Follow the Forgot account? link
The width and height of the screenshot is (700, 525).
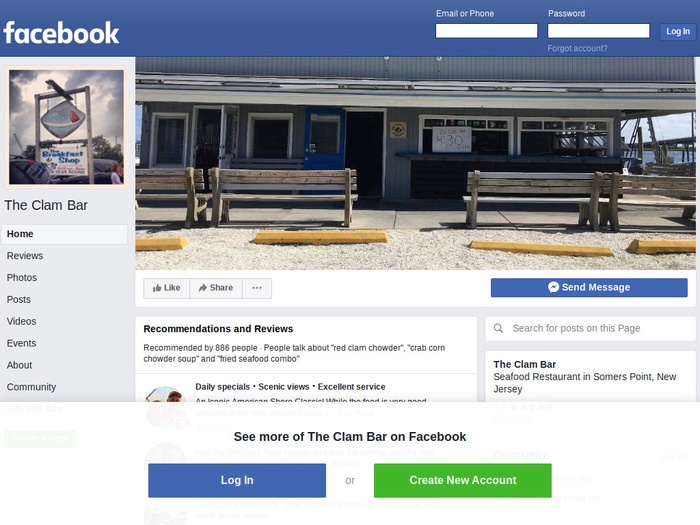click(x=577, y=48)
